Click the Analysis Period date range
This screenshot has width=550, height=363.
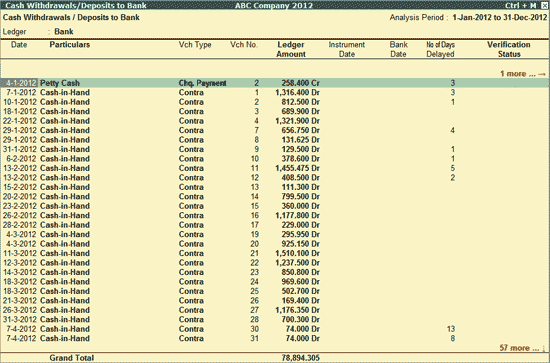pos(499,18)
